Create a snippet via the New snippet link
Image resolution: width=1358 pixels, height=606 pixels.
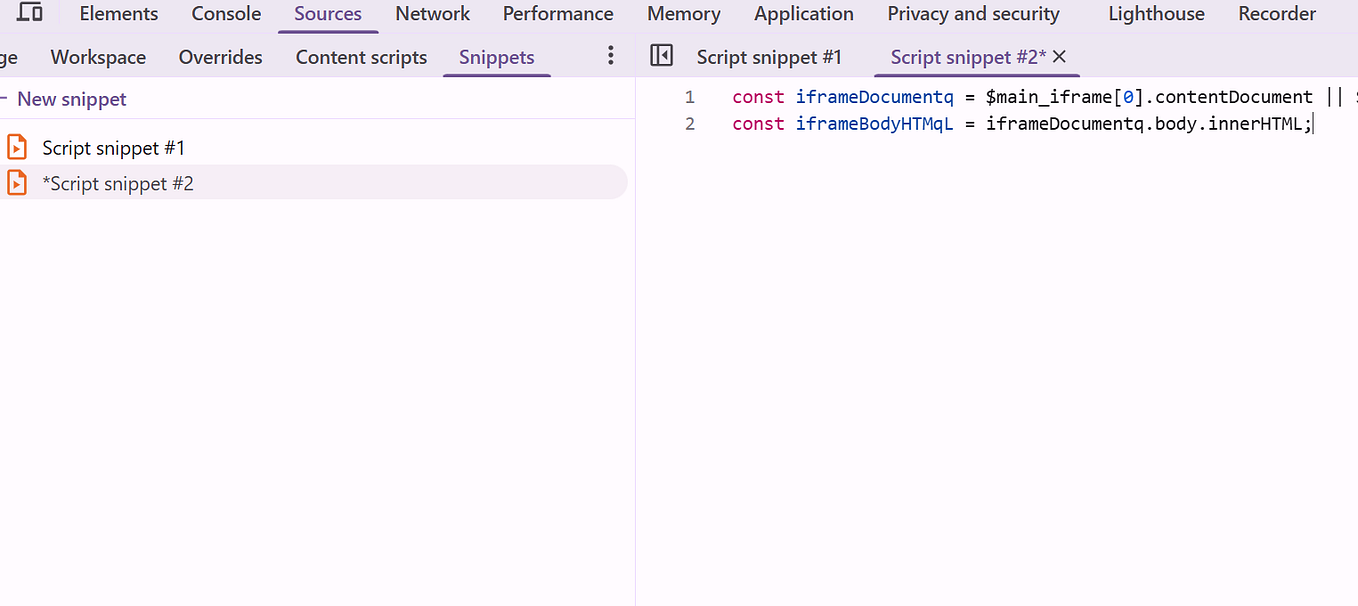[x=72, y=98]
